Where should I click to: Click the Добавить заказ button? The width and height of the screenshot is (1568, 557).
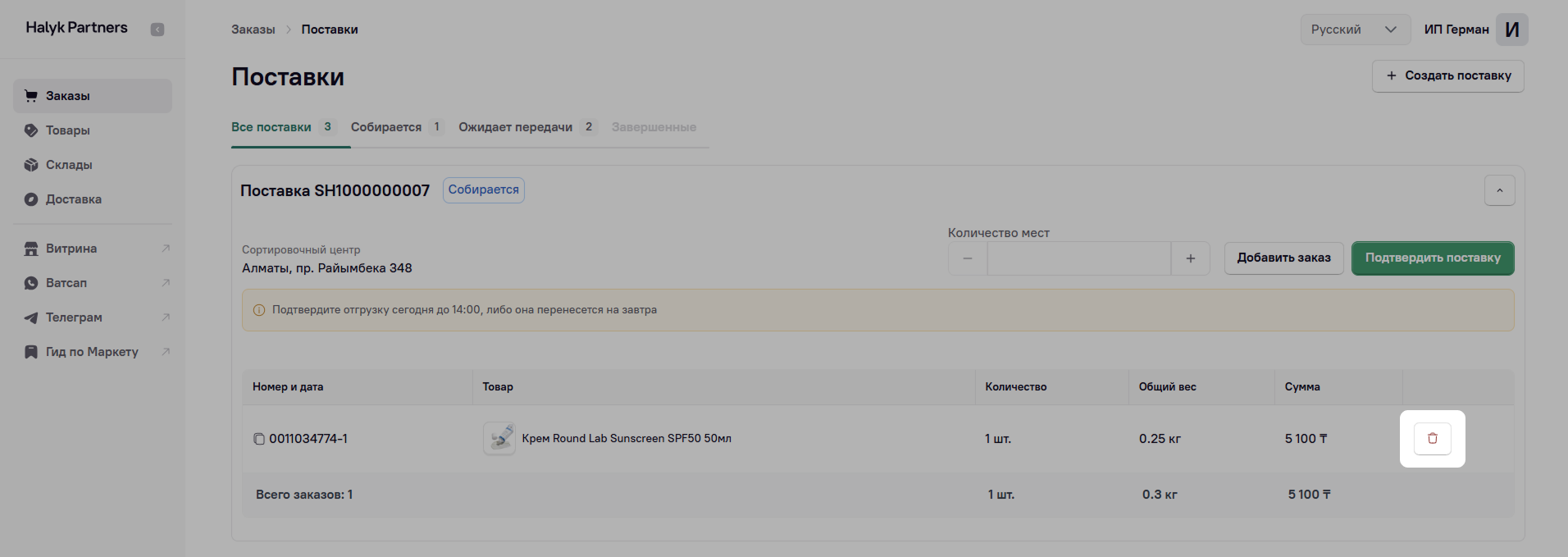pyautogui.click(x=1283, y=258)
